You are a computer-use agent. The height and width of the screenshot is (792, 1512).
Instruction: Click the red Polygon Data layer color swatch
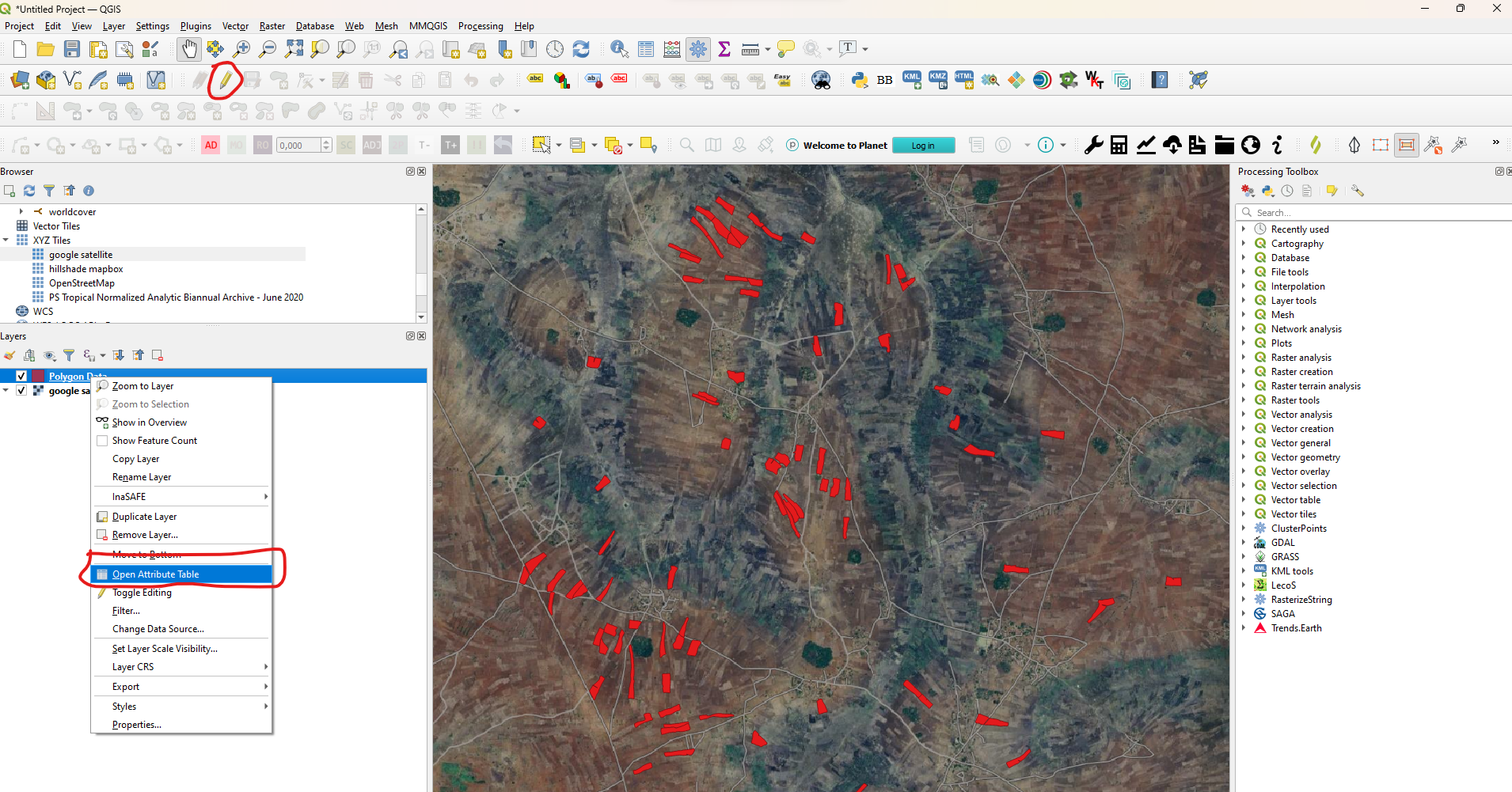(x=38, y=377)
